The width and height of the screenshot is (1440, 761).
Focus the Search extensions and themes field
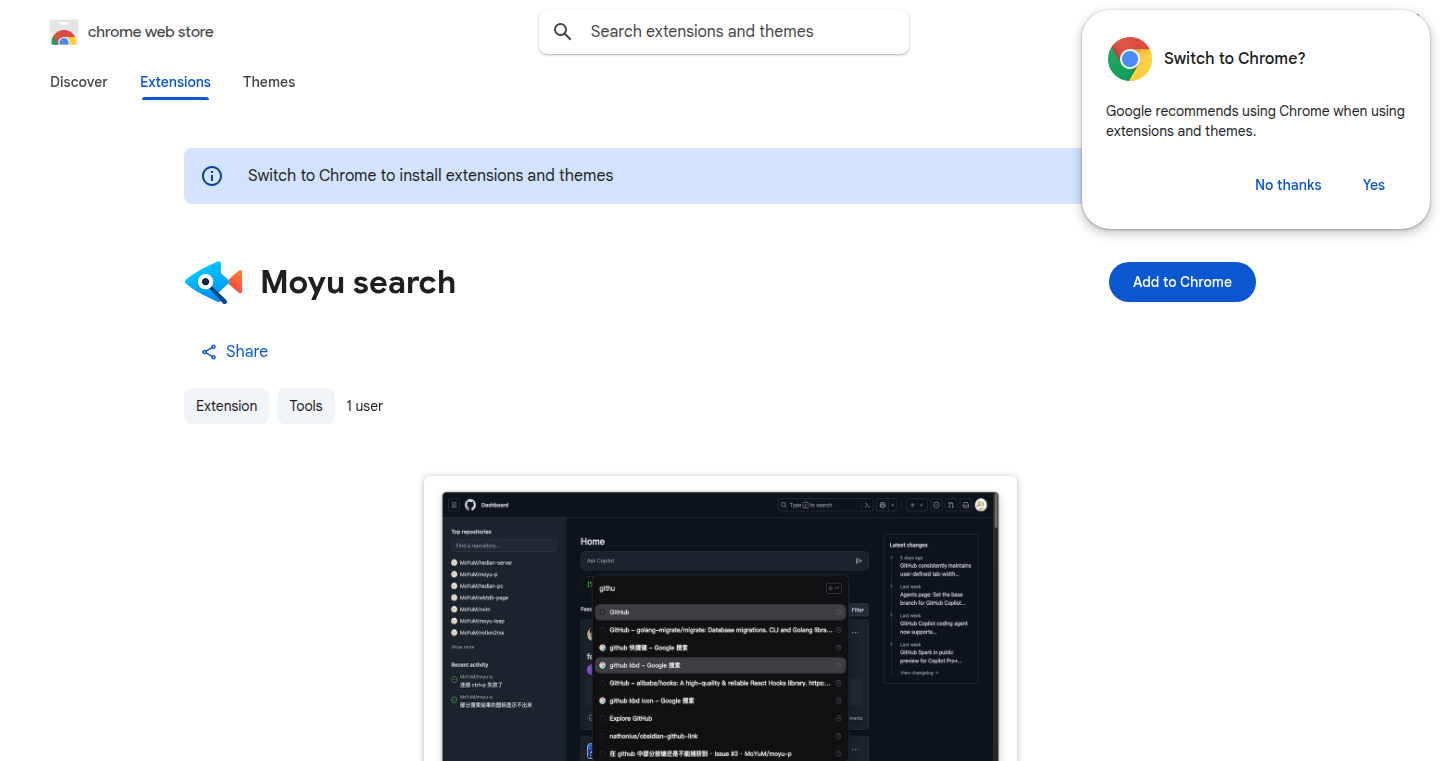724,32
